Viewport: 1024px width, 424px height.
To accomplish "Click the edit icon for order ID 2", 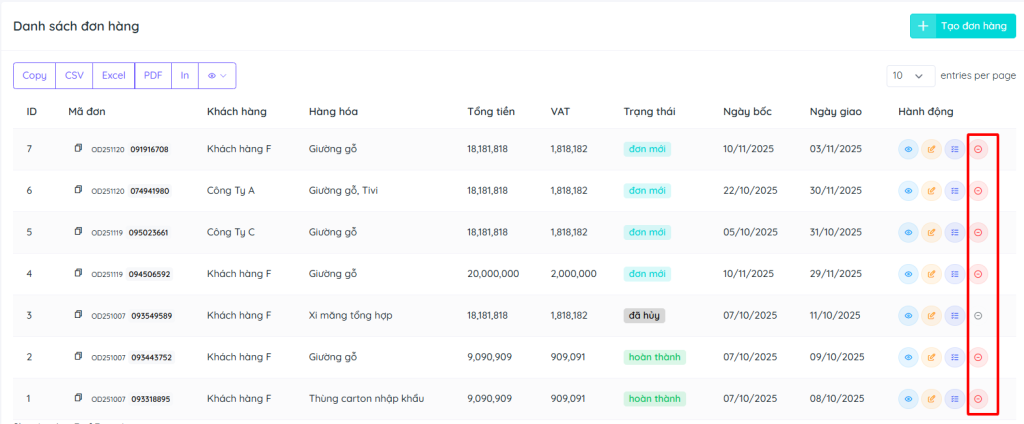I will tap(932, 356).
